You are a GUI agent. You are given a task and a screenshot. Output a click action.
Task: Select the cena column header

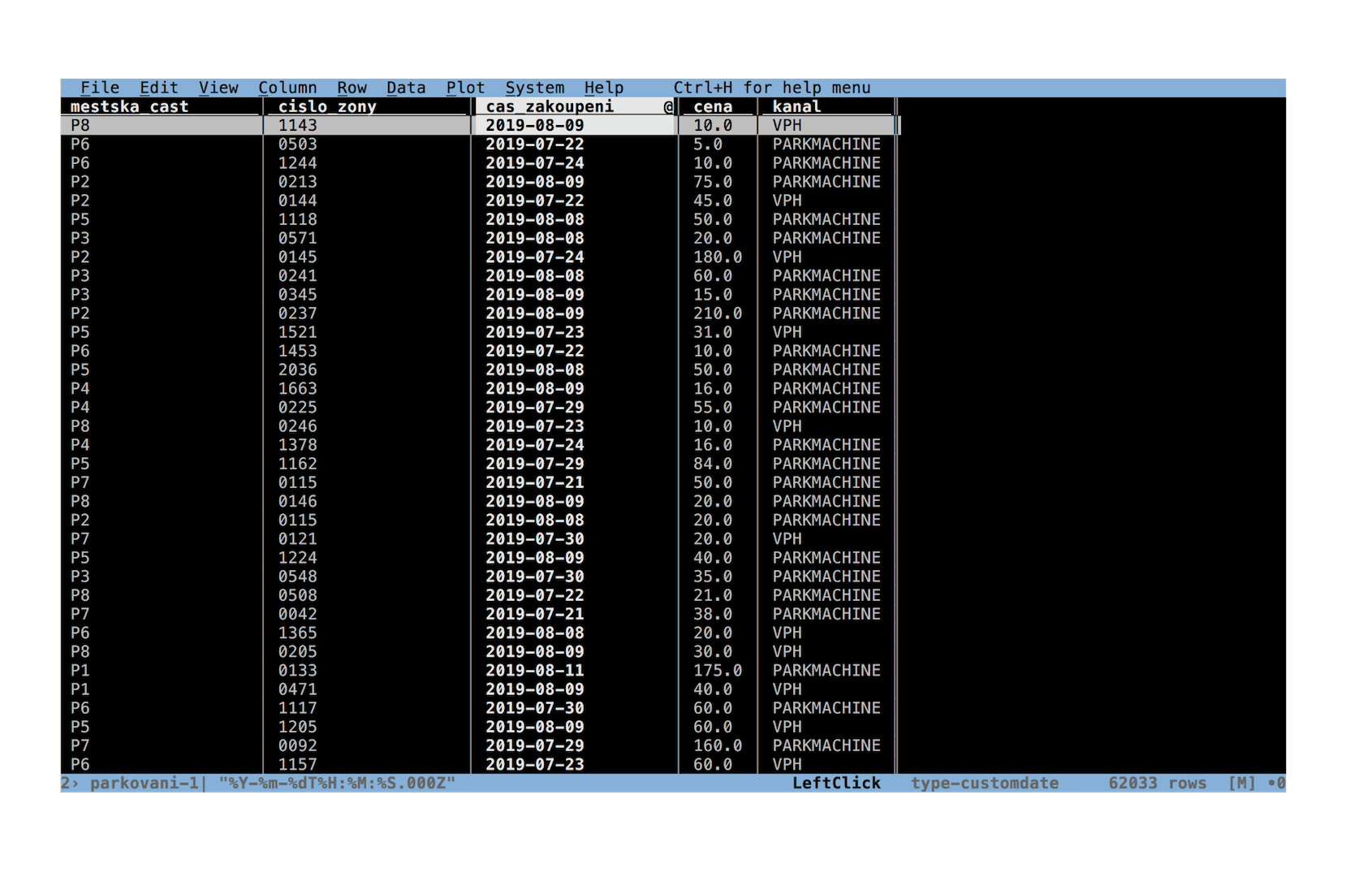pos(713,106)
